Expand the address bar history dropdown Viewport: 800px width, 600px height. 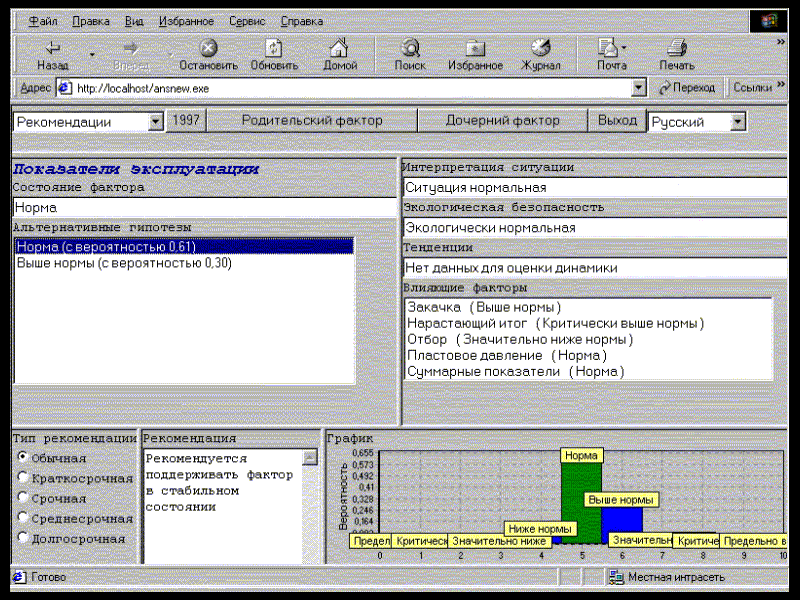pyautogui.click(x=638, y=88)
